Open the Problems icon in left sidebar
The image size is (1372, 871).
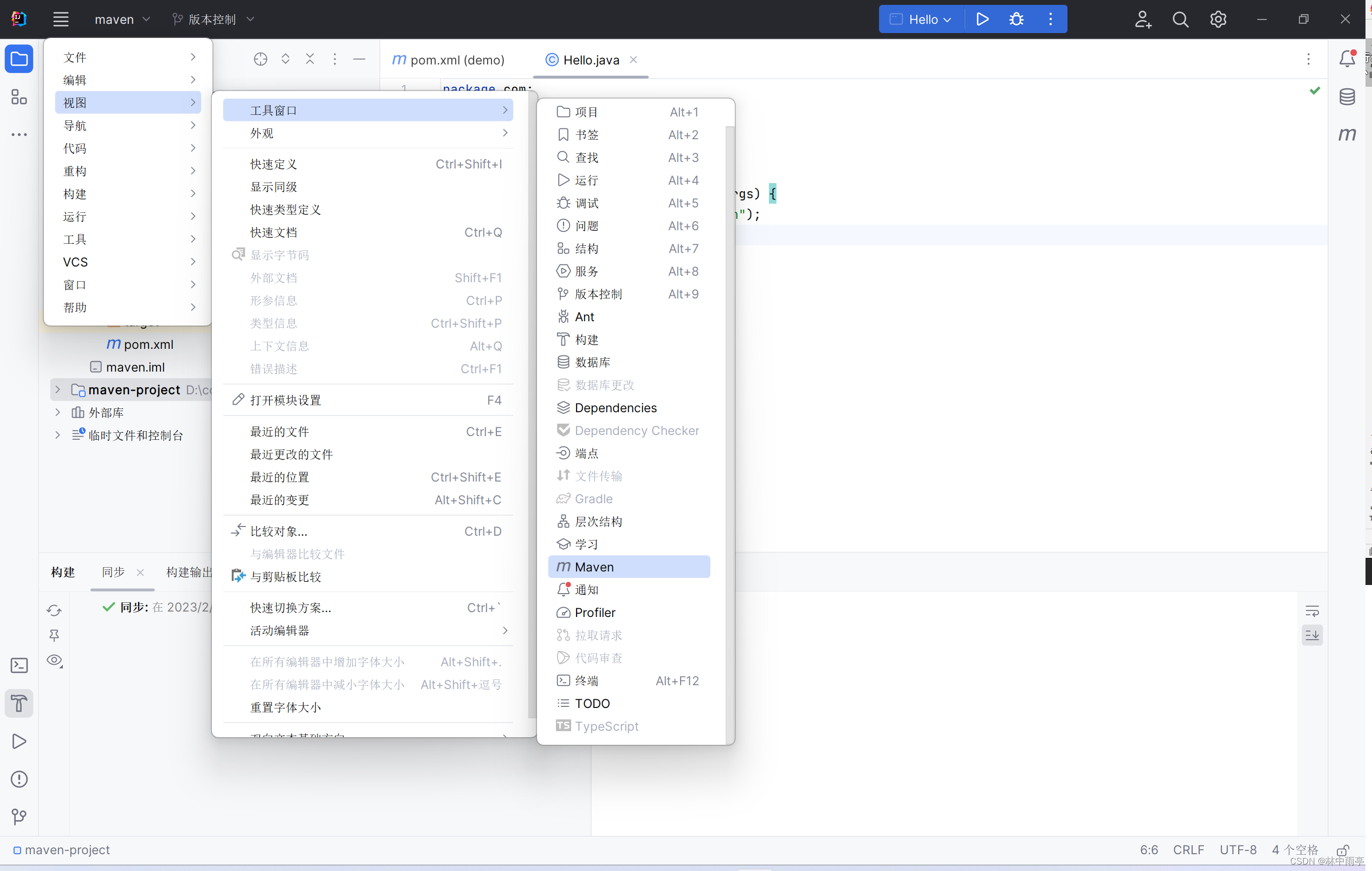[x=20, y=779]
